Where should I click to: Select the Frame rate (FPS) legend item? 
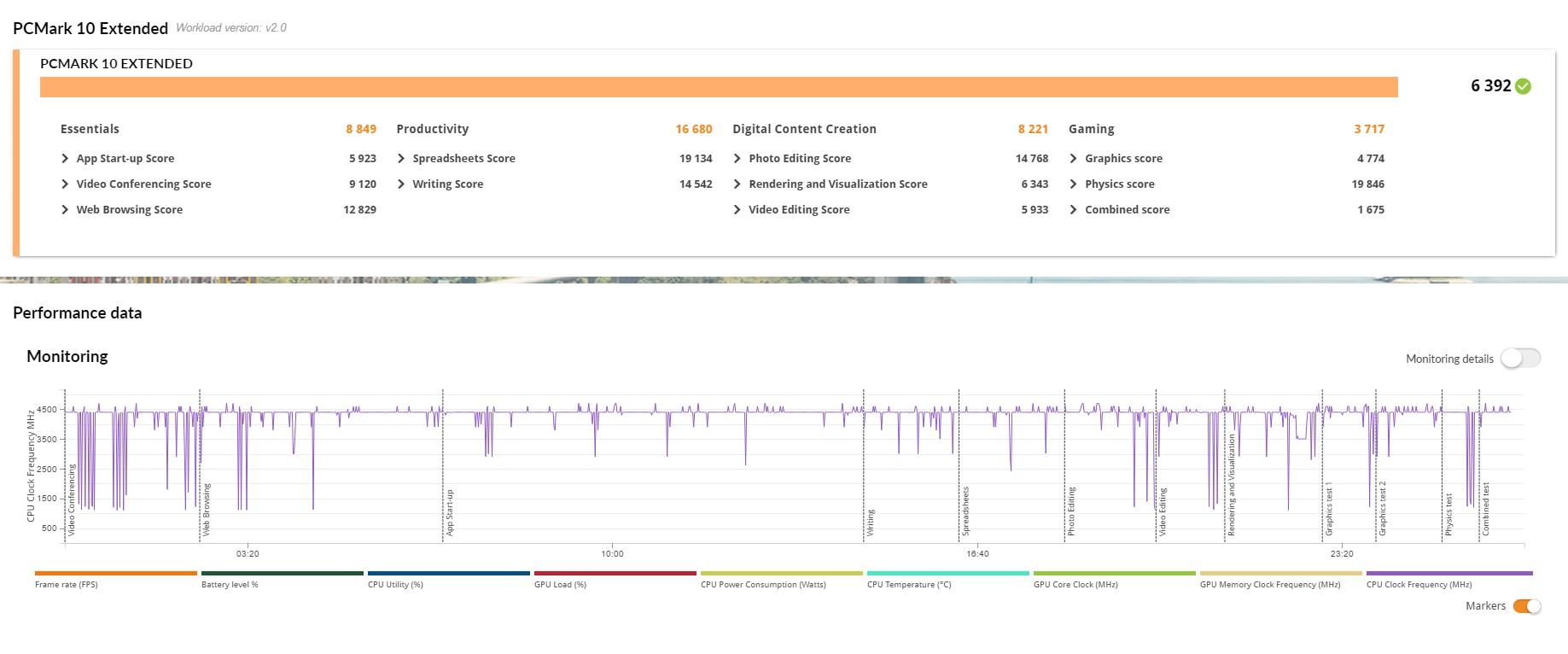(116, 580)
